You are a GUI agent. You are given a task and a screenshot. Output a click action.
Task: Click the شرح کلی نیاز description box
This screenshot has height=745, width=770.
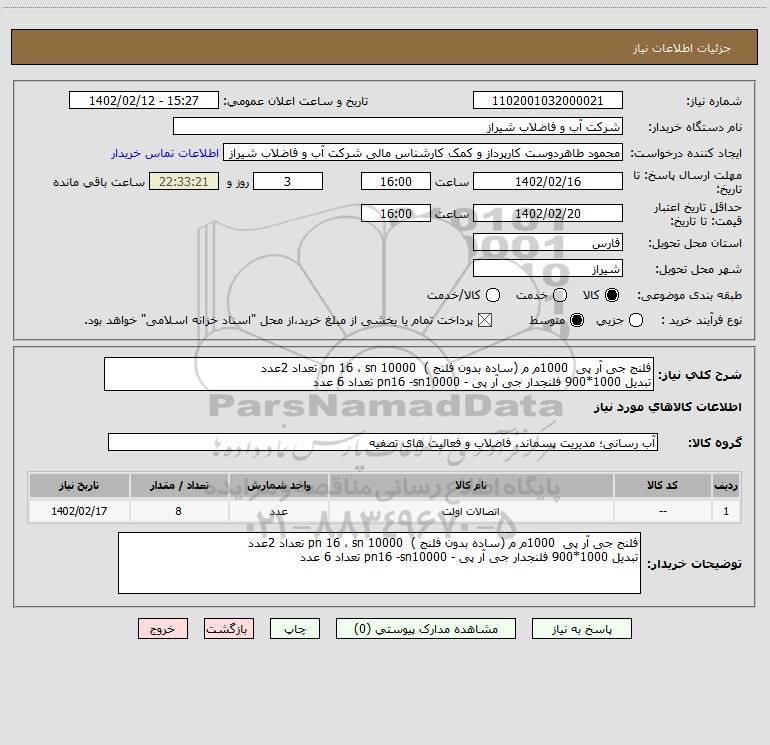click(x=379, y=374)
